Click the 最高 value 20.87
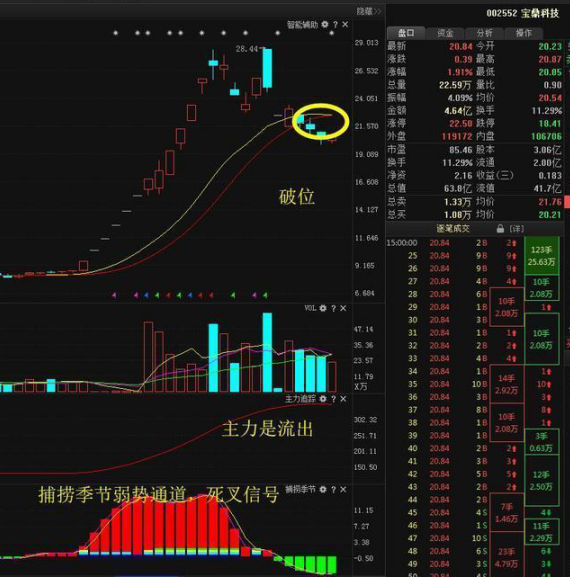This screenshot has width=571, height=578. (x=550, y=59)
